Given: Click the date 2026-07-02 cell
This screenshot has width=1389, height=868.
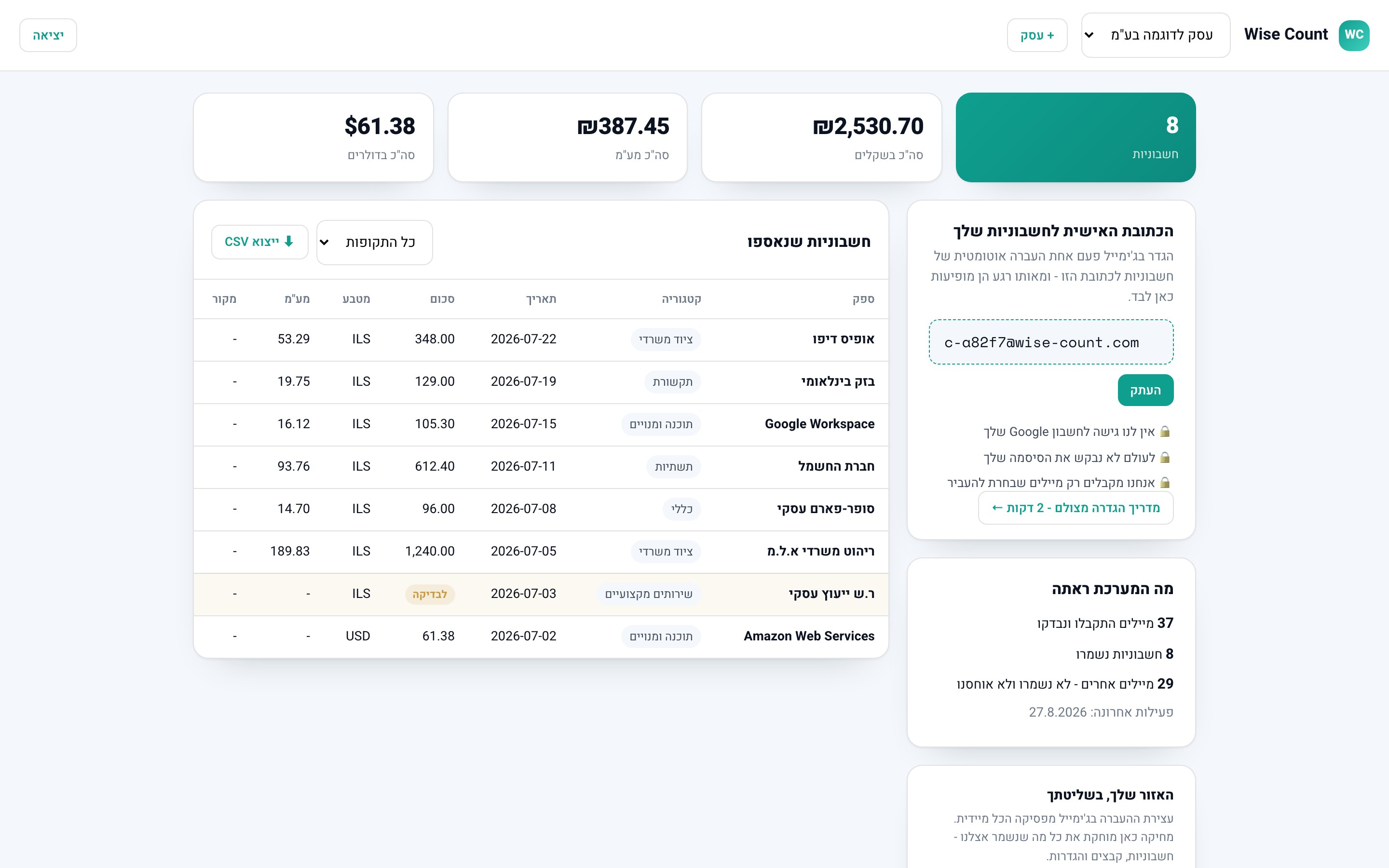Looking at the screenshot, I should click(x=523, y=637).
